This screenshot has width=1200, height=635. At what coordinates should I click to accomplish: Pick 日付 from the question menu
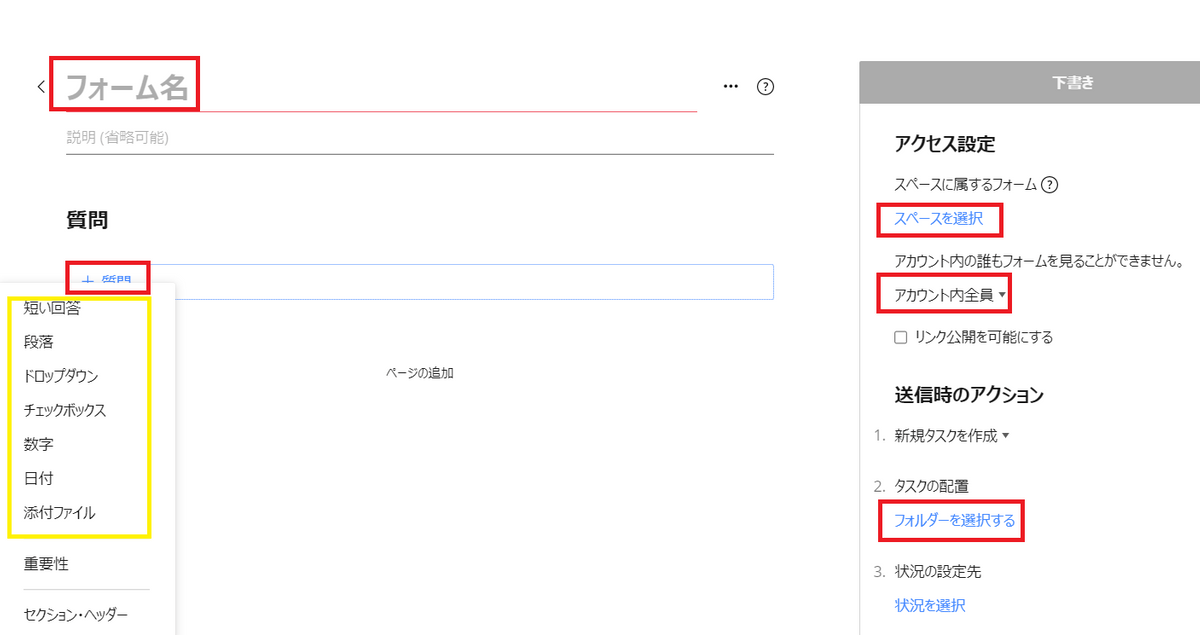click(x=38, y=478)
